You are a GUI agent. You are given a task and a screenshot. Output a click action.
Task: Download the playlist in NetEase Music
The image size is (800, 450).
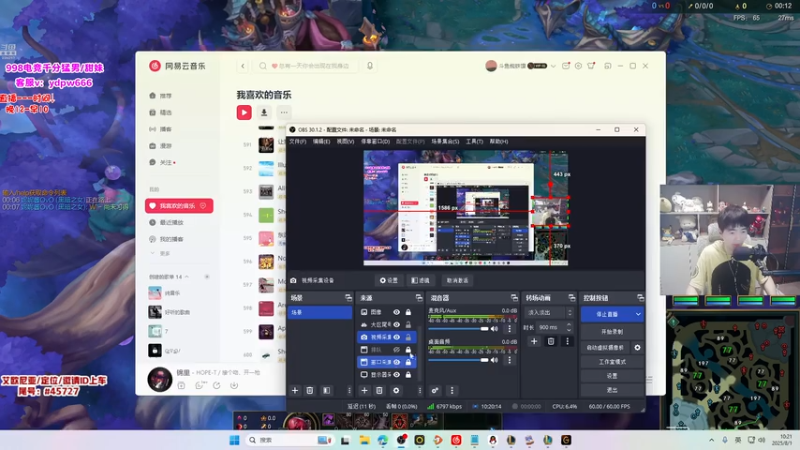pos(264,112)
